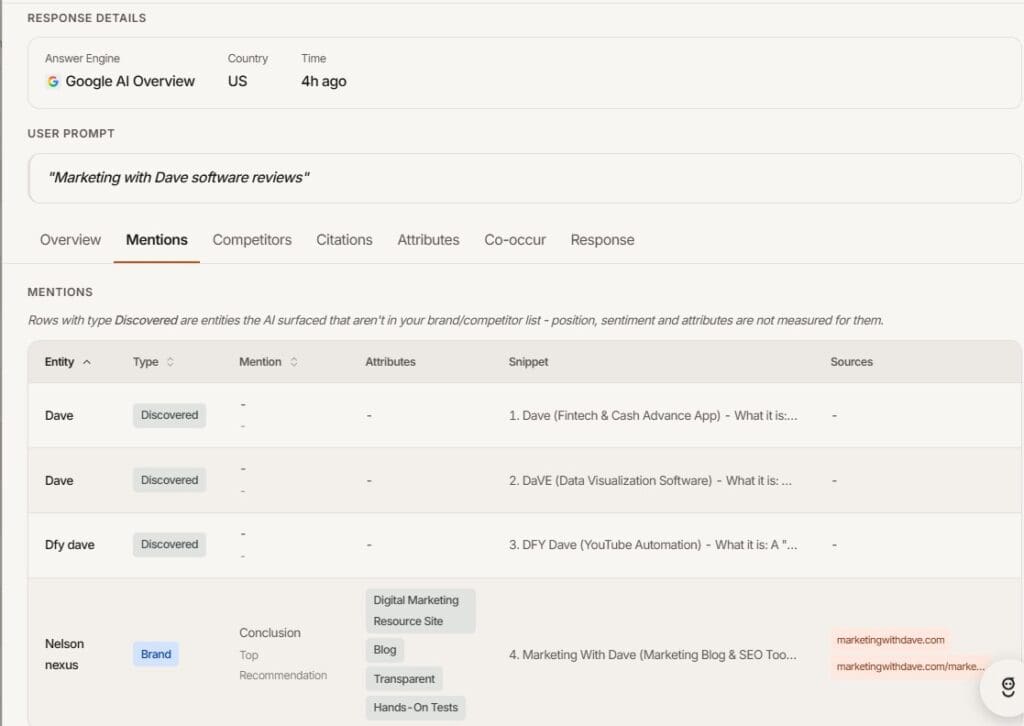Click the 4h ago time value
This screenshot has height=726, width=1024.
click(x=324, y=82)
